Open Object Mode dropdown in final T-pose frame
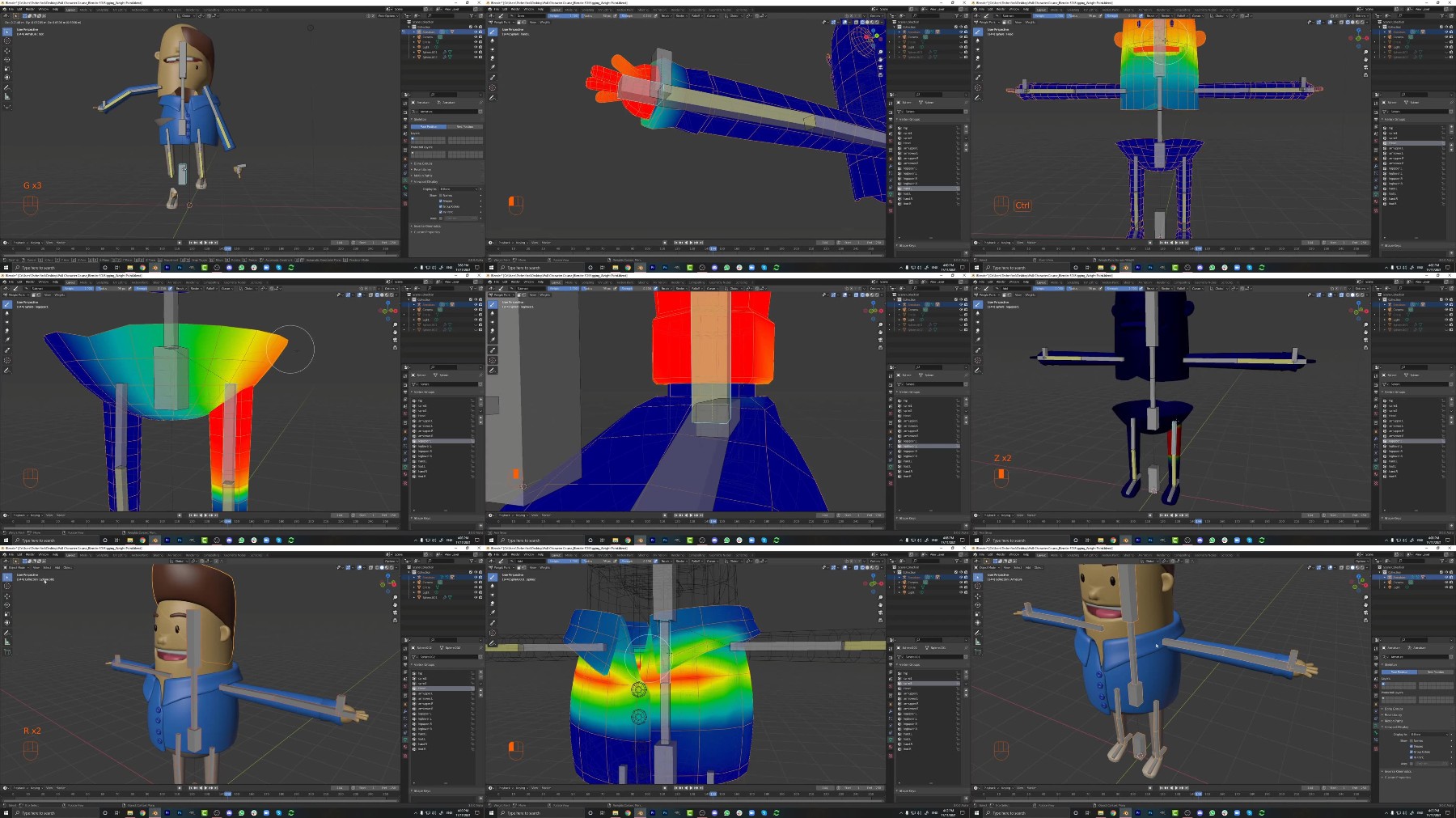The image size is (1456, 818). tap(987, 567)
